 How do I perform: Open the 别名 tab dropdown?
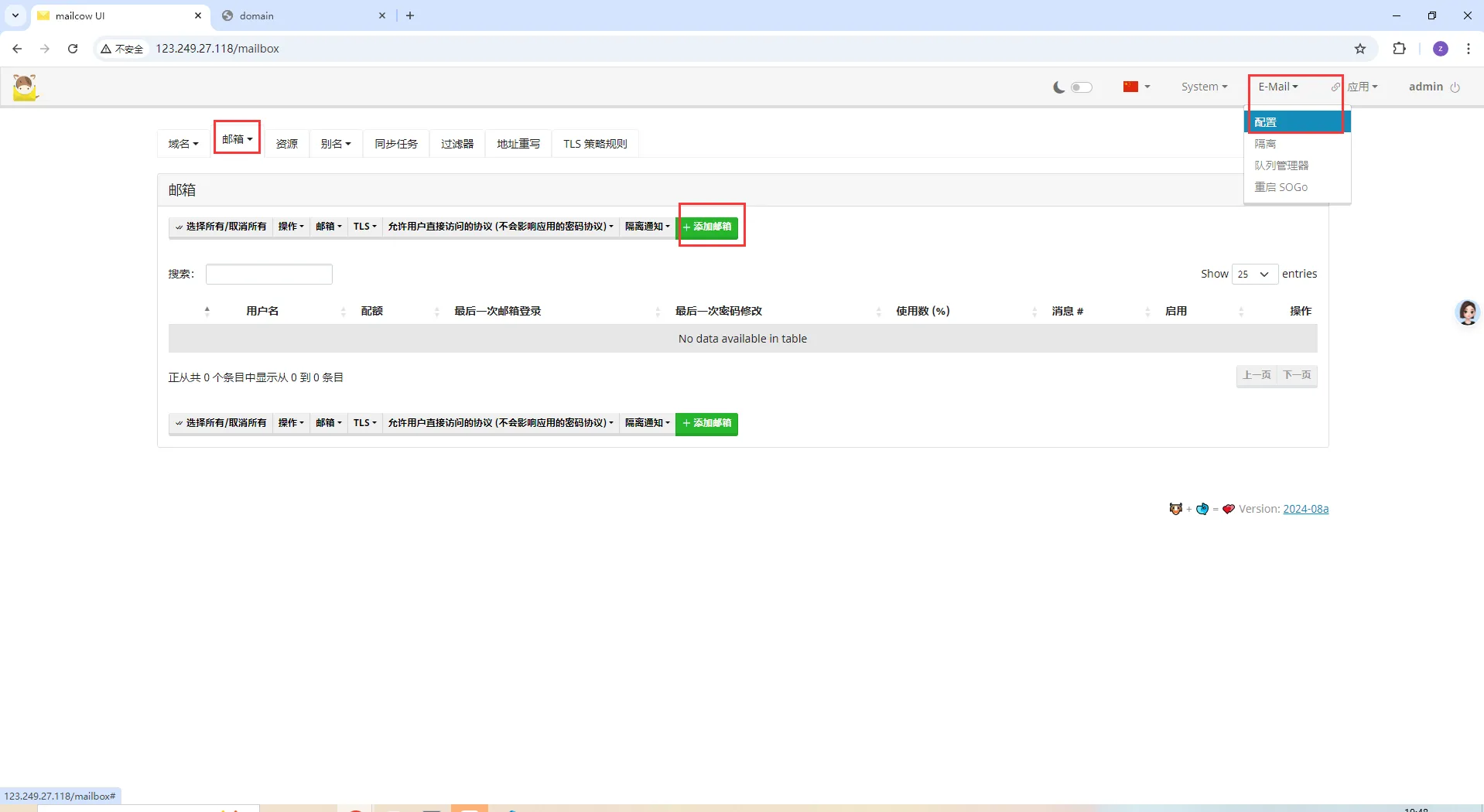tap(336, 144)
